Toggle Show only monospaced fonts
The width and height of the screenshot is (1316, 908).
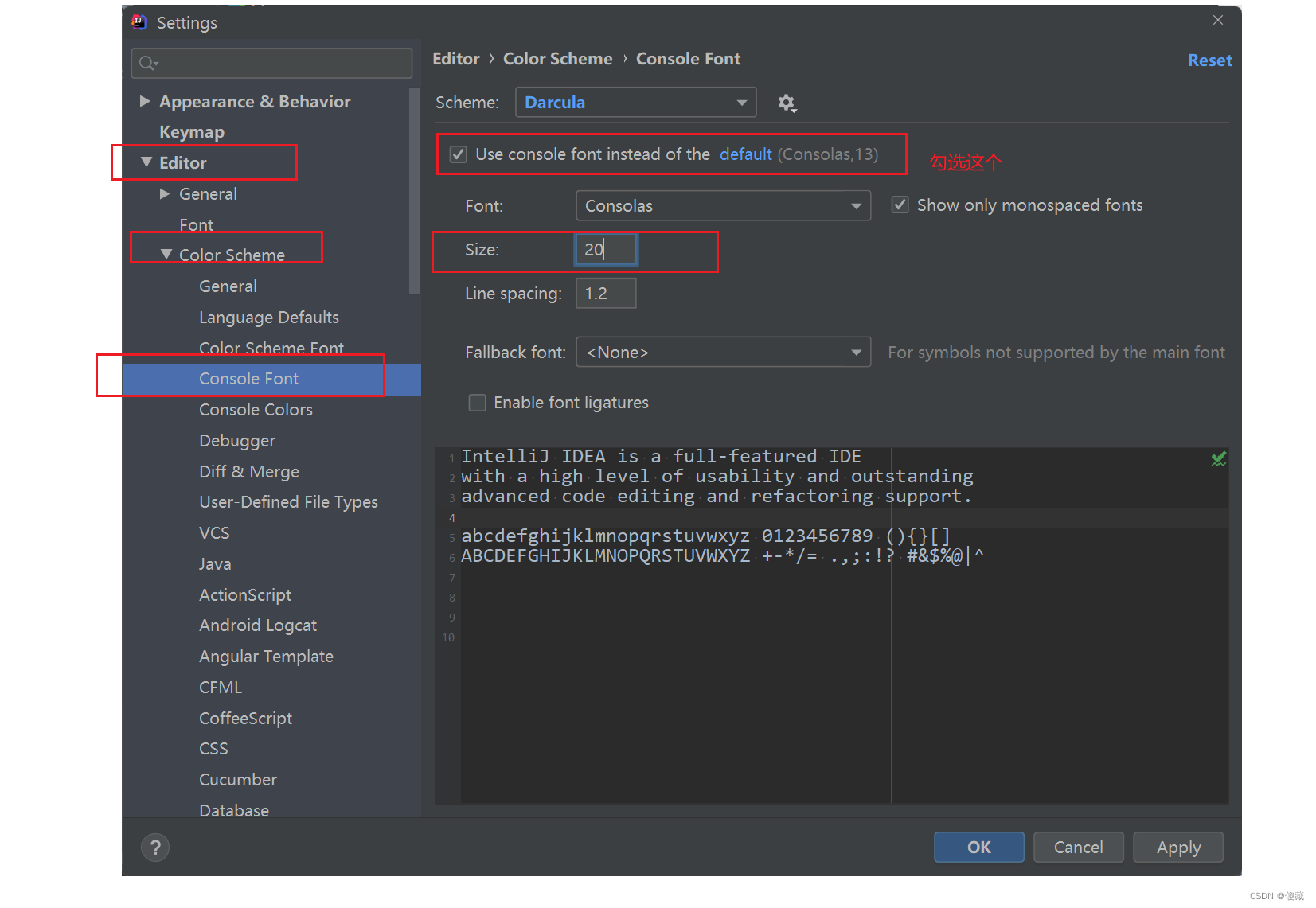(x=900, y=205)
